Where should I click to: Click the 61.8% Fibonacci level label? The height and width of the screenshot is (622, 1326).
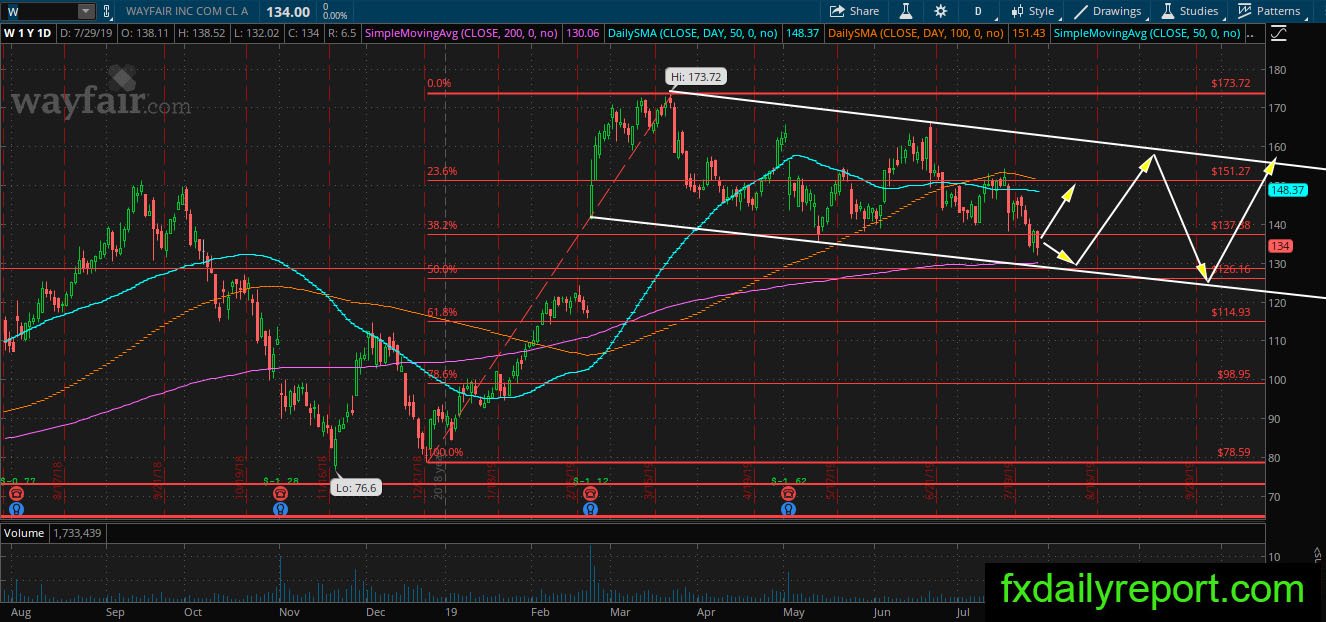coord(442,312)
